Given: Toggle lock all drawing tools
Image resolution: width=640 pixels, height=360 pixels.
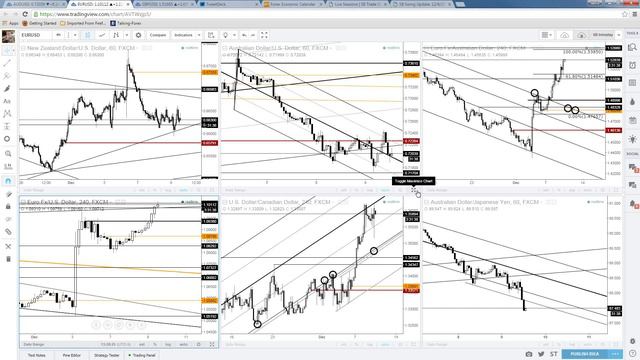Looking at the screenshot, I should [x=8, y=207].
